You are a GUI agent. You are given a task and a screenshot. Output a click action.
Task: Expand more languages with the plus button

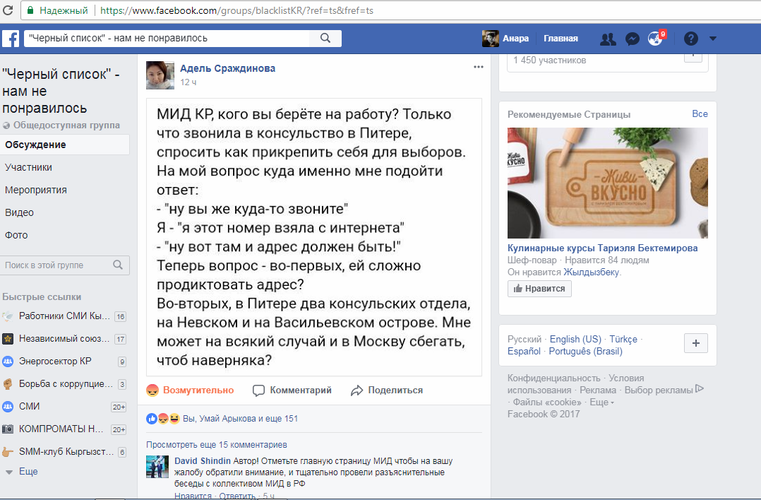click(x=695, y=343)
